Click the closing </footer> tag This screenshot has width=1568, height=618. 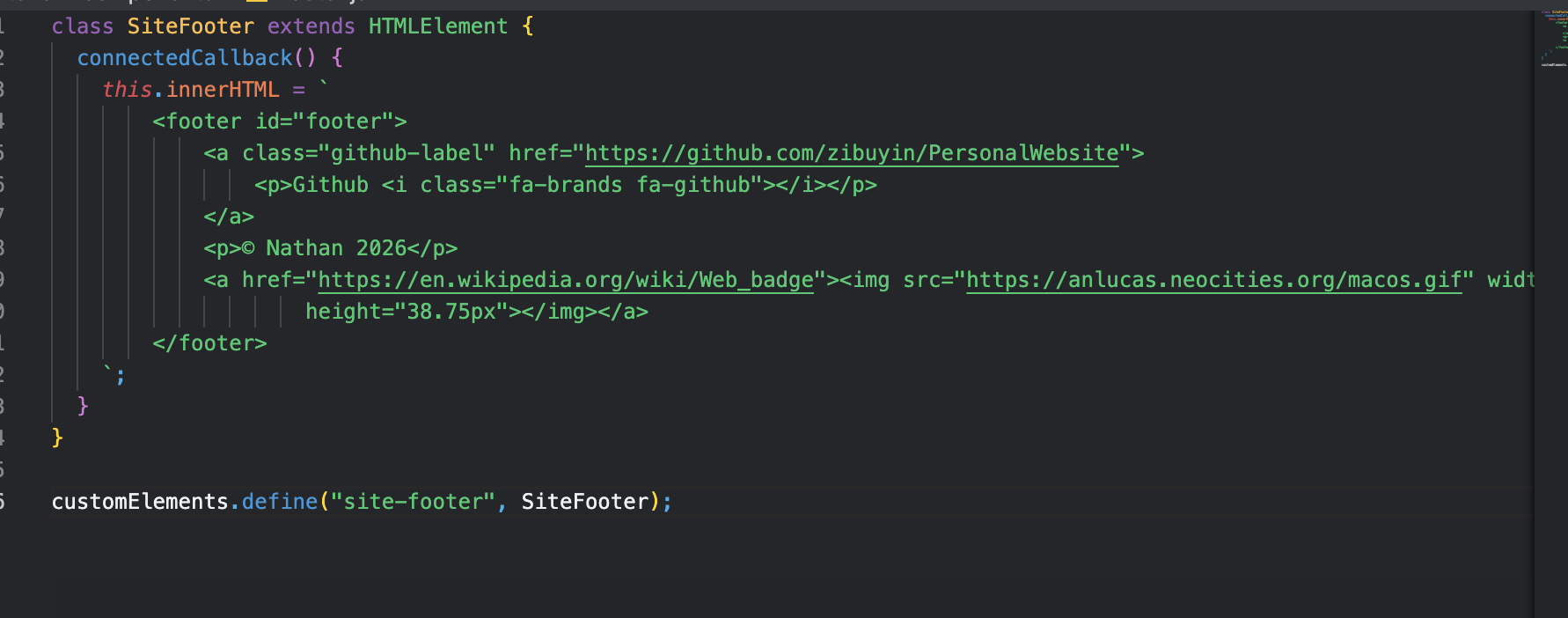pyautogui.click(x=209, y=343)
